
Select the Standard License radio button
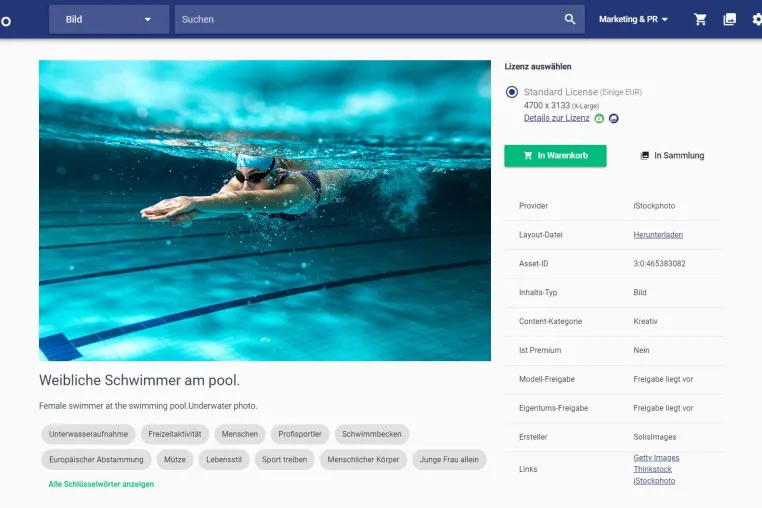(512, 92)
